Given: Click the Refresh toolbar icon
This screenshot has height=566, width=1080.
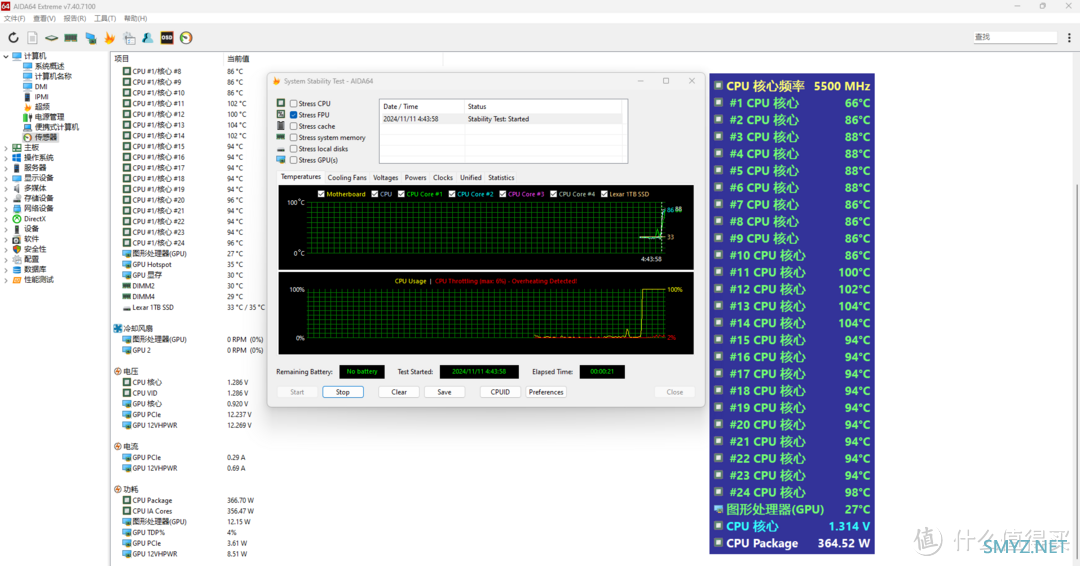Looking at the screenshot, I should pyautogui.click(x=13, y=38).
